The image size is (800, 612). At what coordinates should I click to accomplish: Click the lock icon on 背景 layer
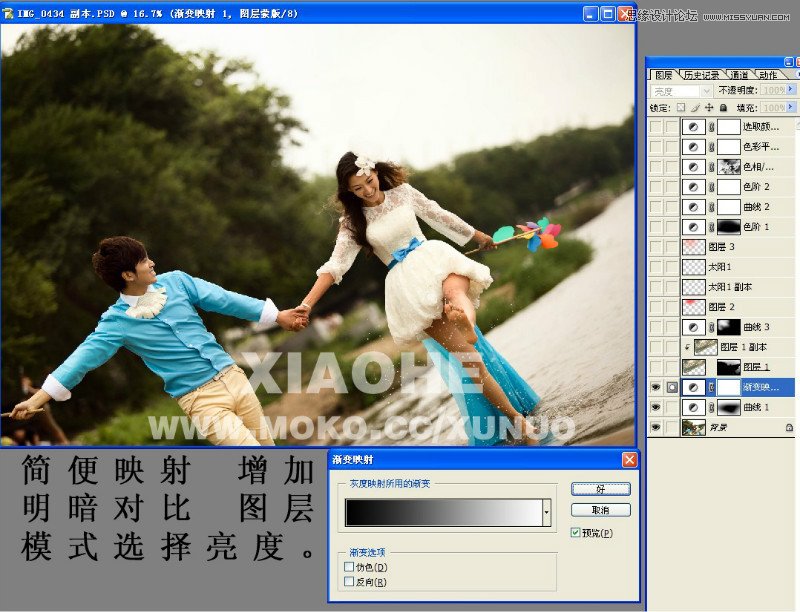tap(789, 427)
